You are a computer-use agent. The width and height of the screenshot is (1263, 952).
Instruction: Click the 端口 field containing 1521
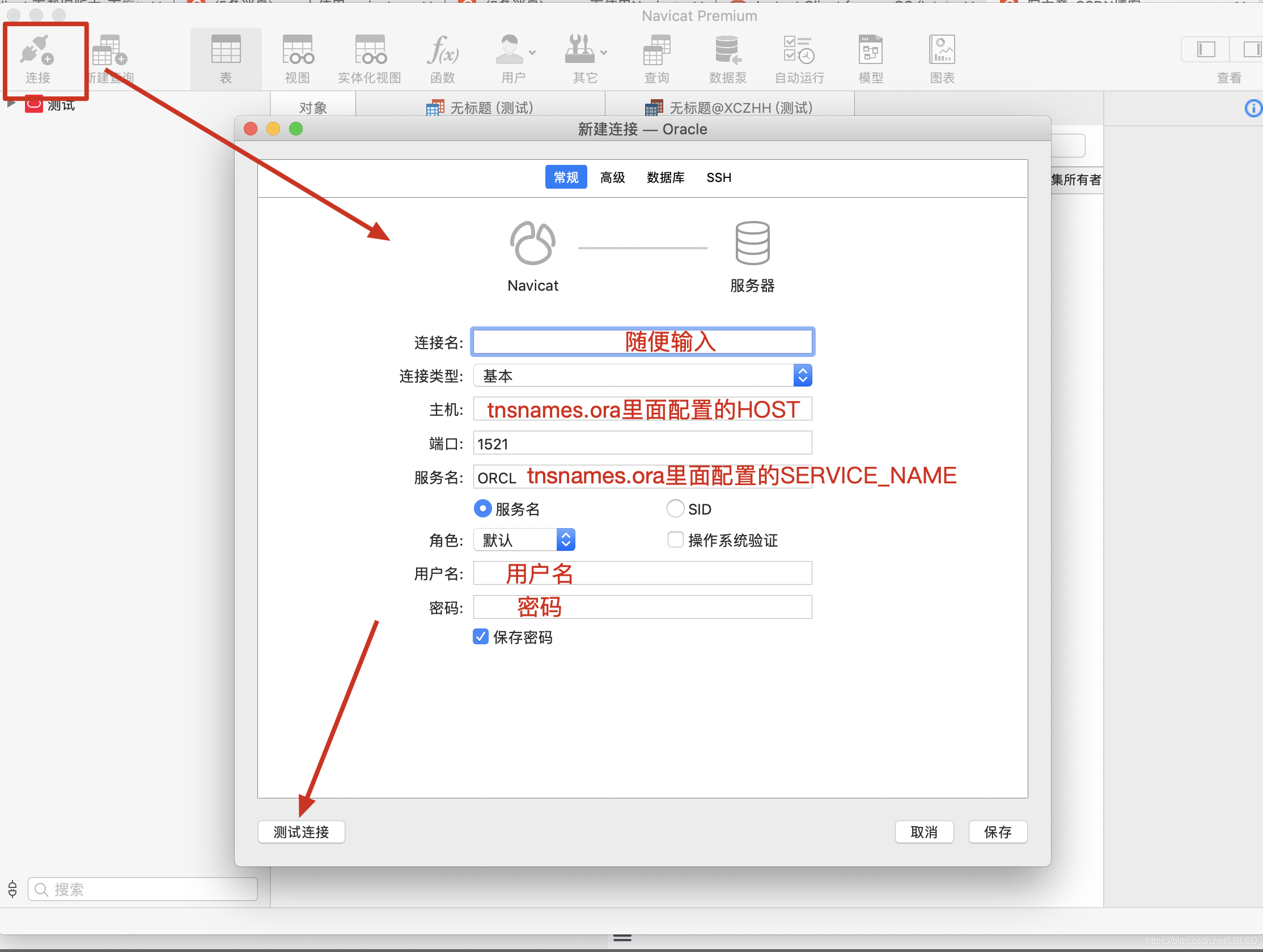(642, 444)
